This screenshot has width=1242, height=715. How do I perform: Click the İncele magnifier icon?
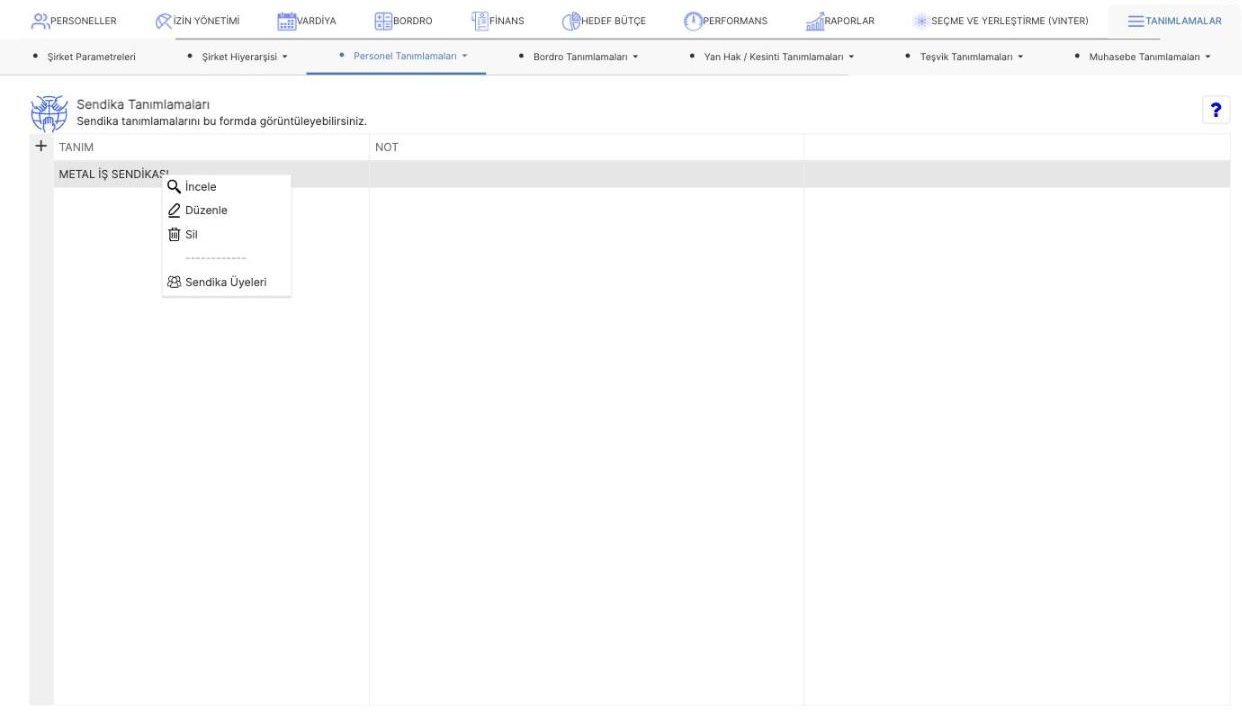pyautogui.click(x=174, y=186)
